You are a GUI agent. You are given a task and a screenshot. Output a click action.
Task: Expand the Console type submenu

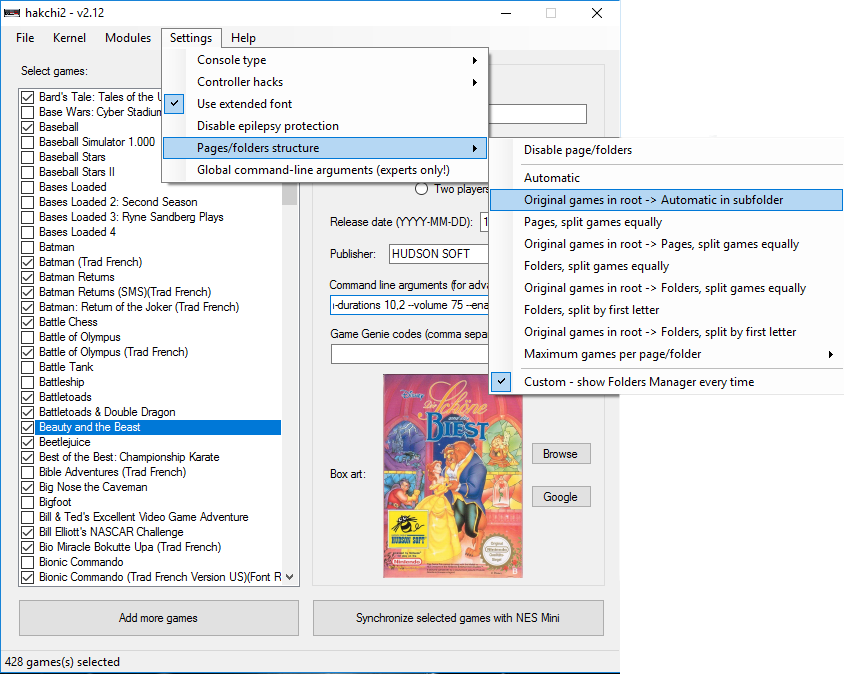(325, 60)
